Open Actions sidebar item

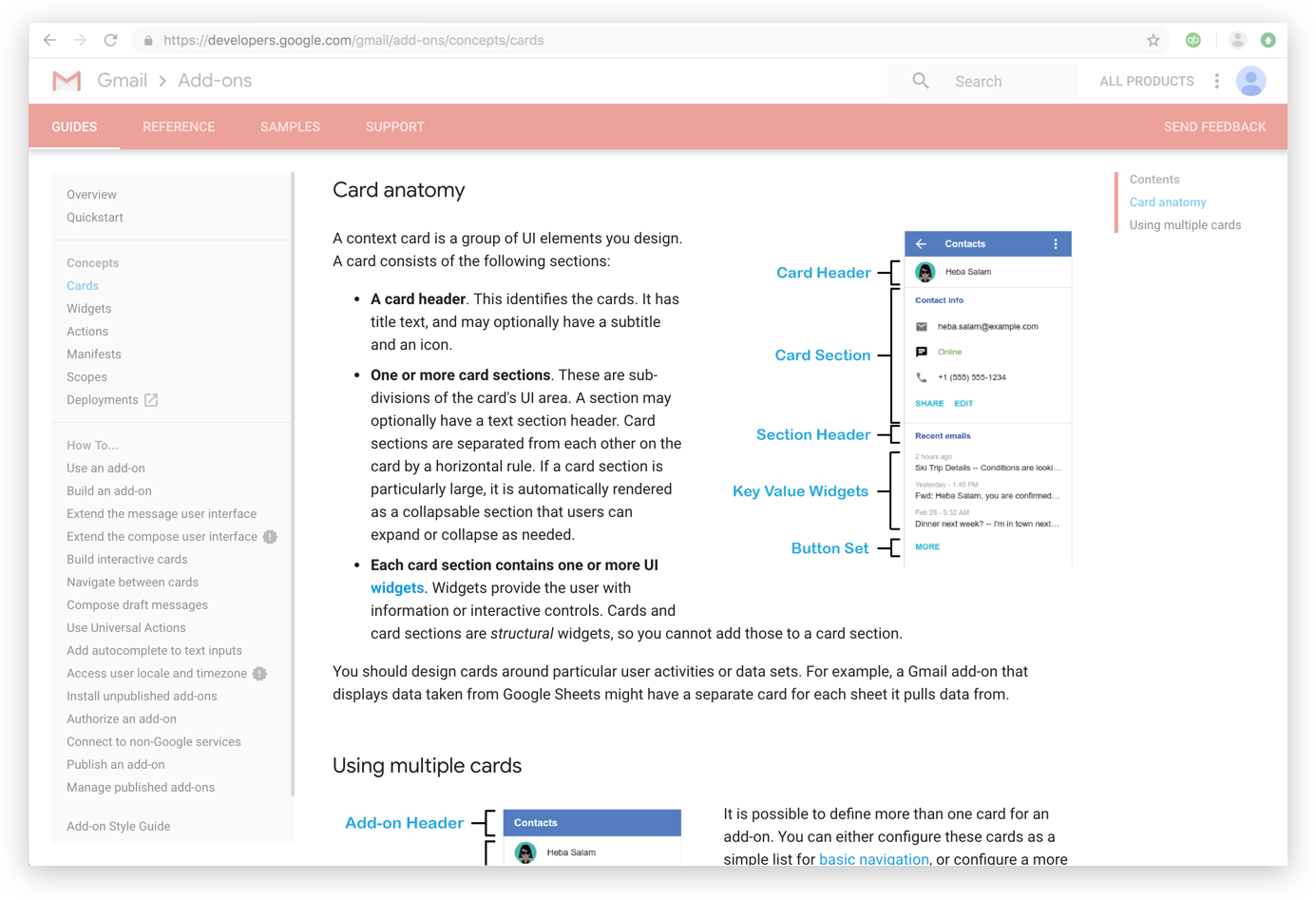click(x=87, y=332)
